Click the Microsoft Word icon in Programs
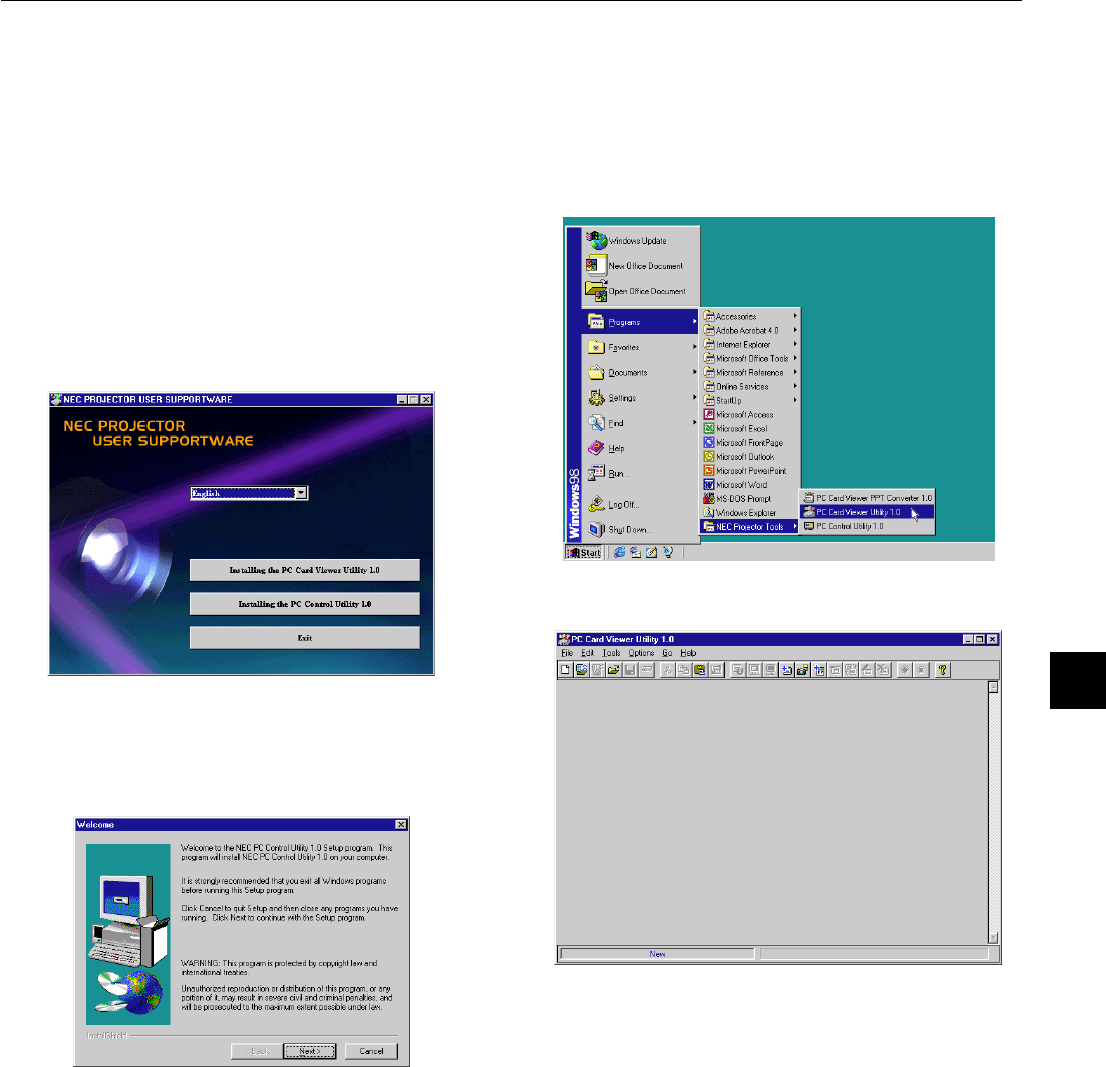Image resolution: width=1106 pixels, height=1067 pixels. click(x=709, y=485)
